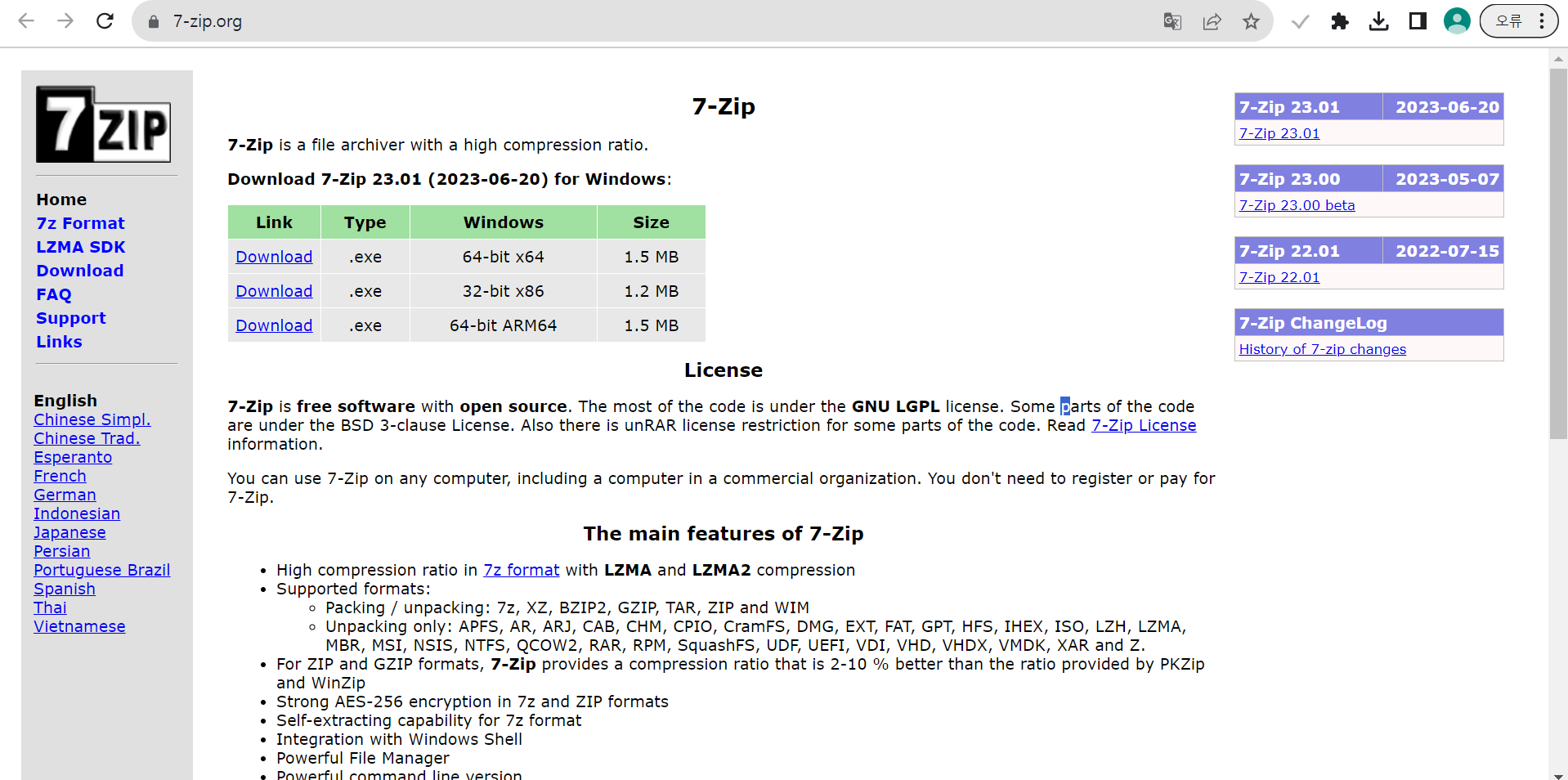Switch language to Persian
The width and height of the screenshot is (1568, 780).
click(61, 551)
